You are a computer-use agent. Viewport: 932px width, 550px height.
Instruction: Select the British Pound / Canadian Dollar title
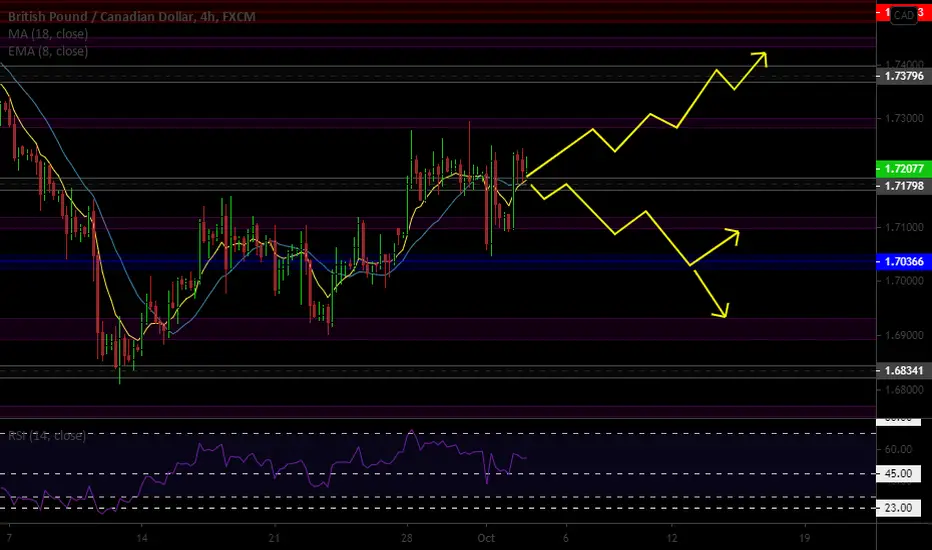tap(101, 17)
